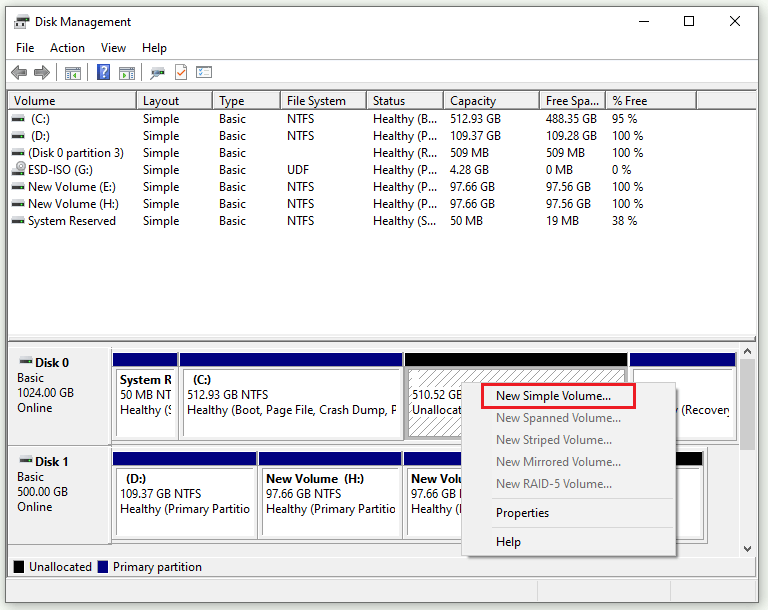Screen dimensions: 768x610
Task: Select the New Volume (H:) drive icon
Action: 18,203
